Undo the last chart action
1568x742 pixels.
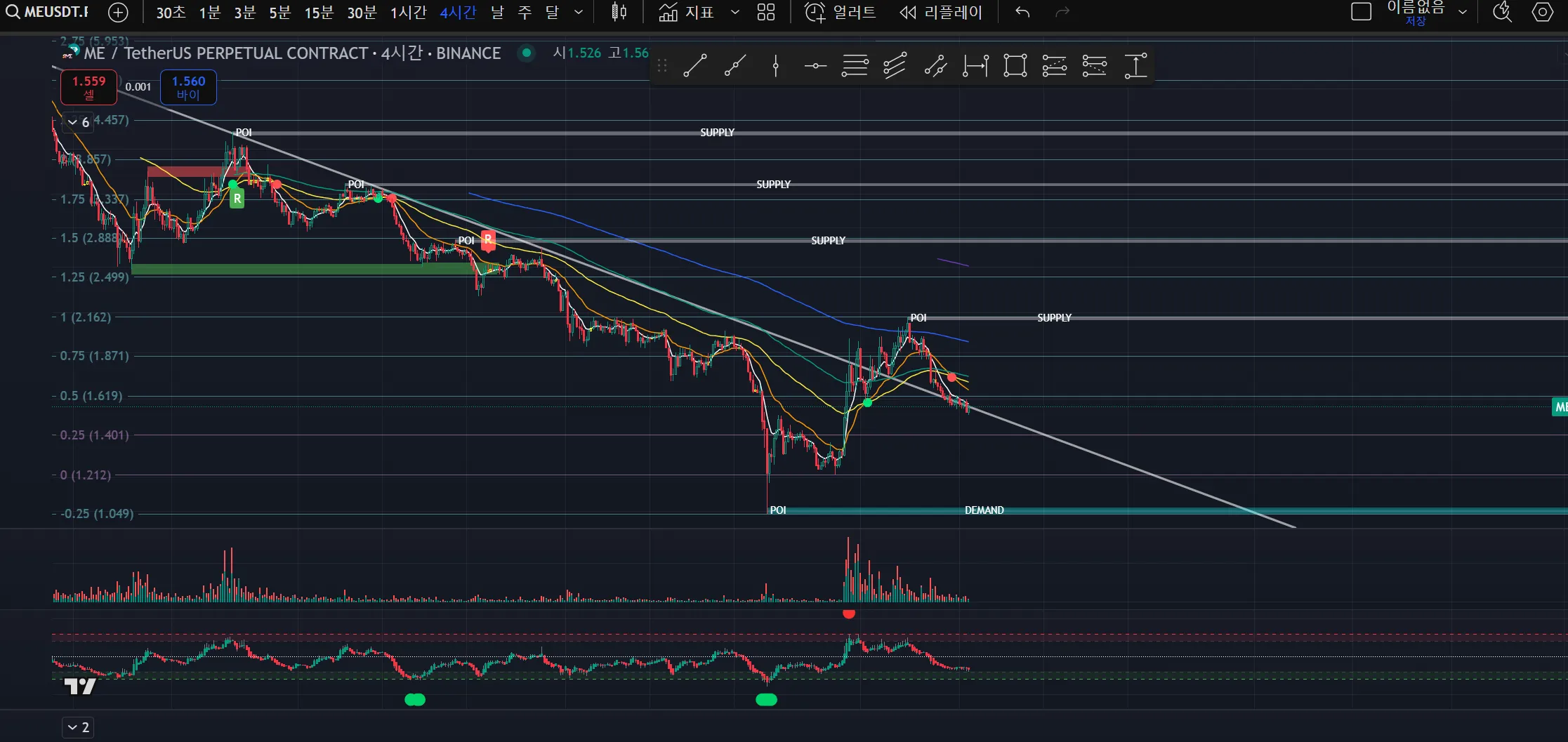coord(1022,13)
